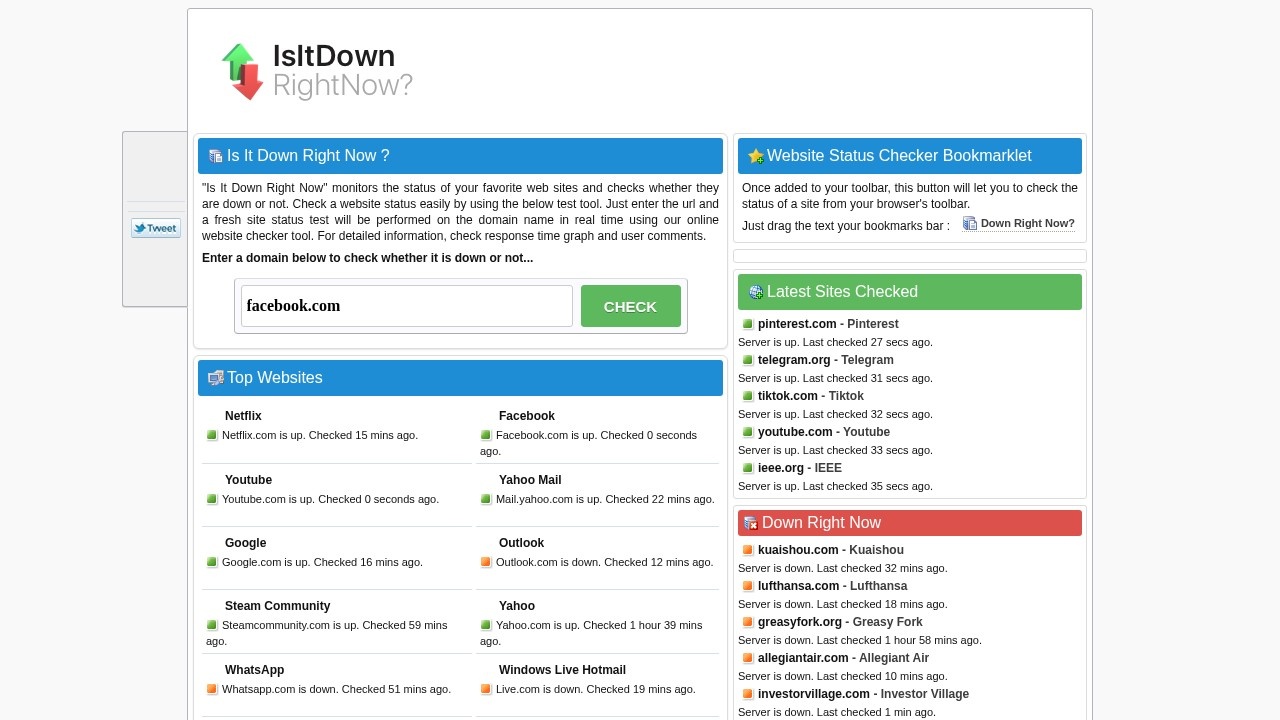Open the greasyfork.org link
Image resolution: width=1280 pixels, height=720 pixels.
click(x=800, y=622)
